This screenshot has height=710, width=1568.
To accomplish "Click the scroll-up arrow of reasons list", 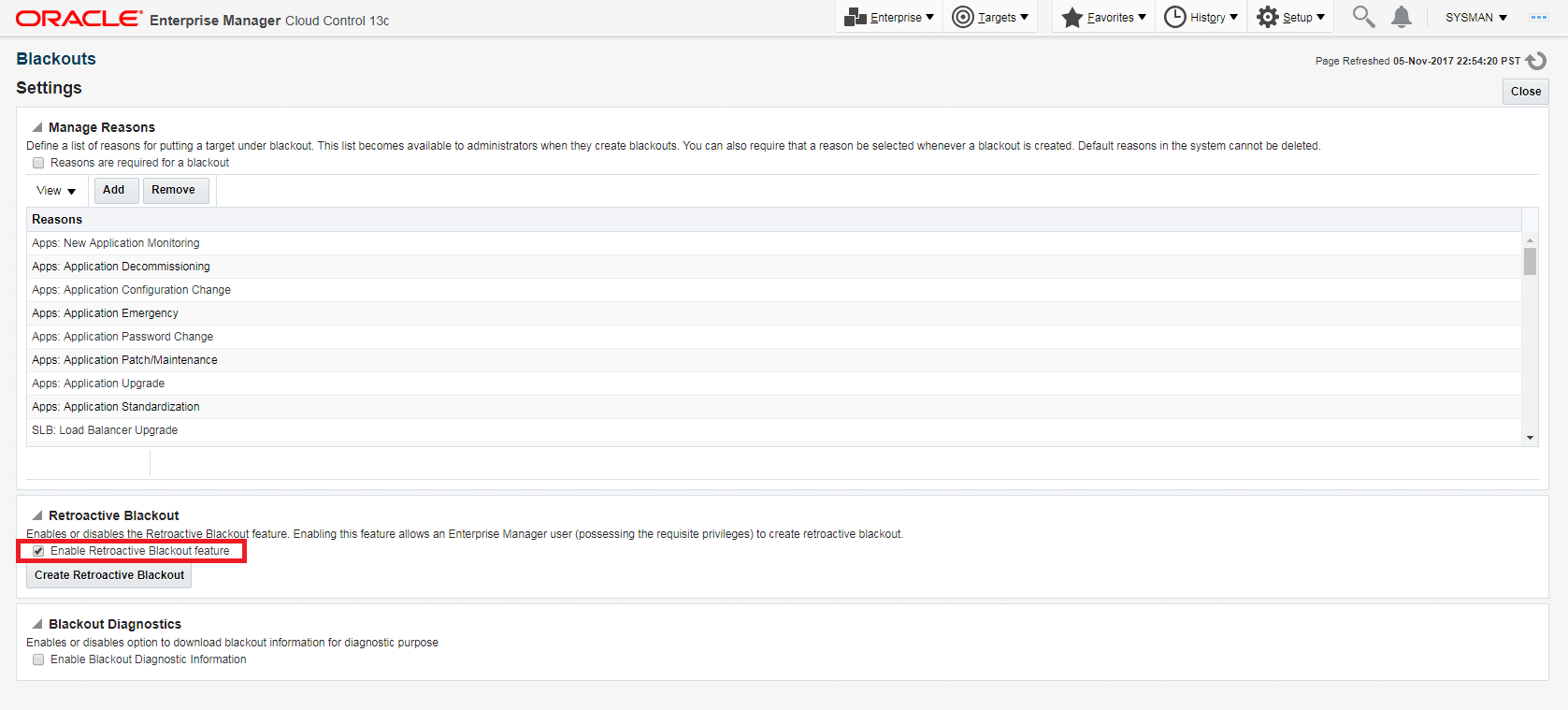I will tap(1530, 240).
